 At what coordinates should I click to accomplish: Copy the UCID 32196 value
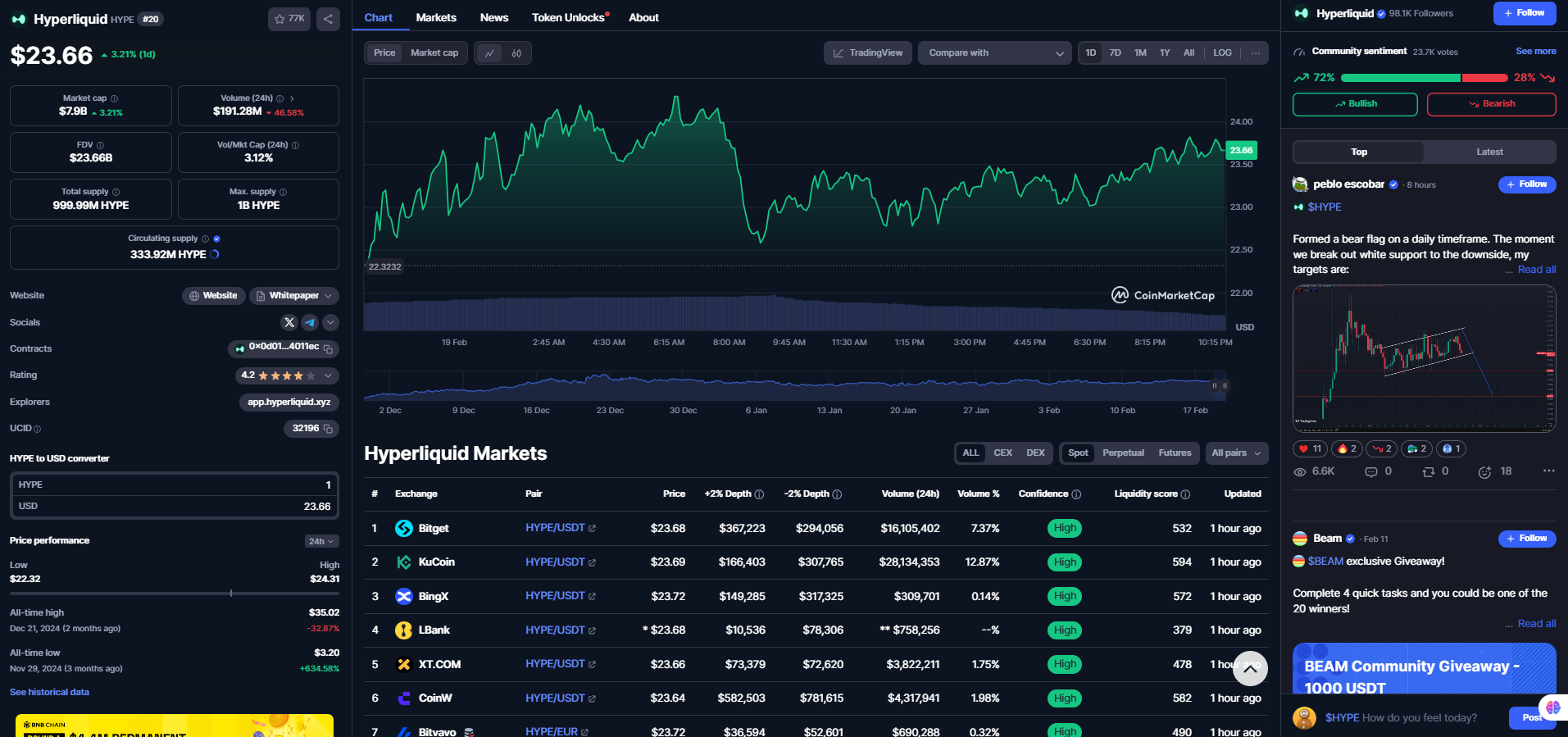[328, 429]
